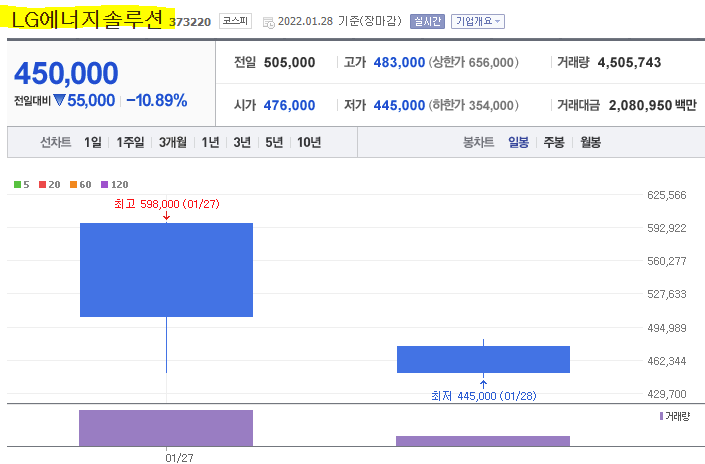Click the 거래량 legend swatch in the volume chart
This screenshot has height=464, width=705.
coord(661,416)
